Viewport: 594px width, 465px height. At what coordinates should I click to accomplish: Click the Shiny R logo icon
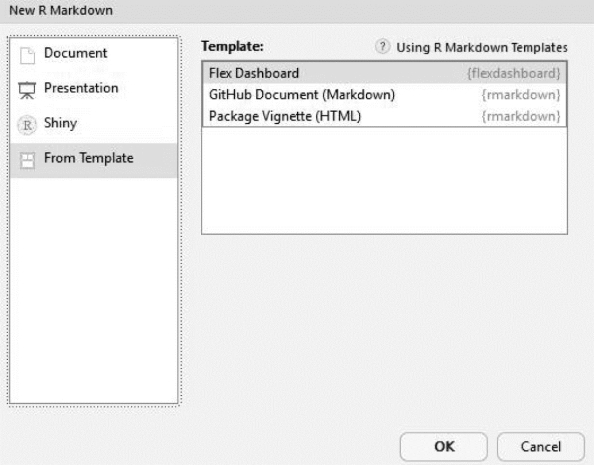(27, 125)
